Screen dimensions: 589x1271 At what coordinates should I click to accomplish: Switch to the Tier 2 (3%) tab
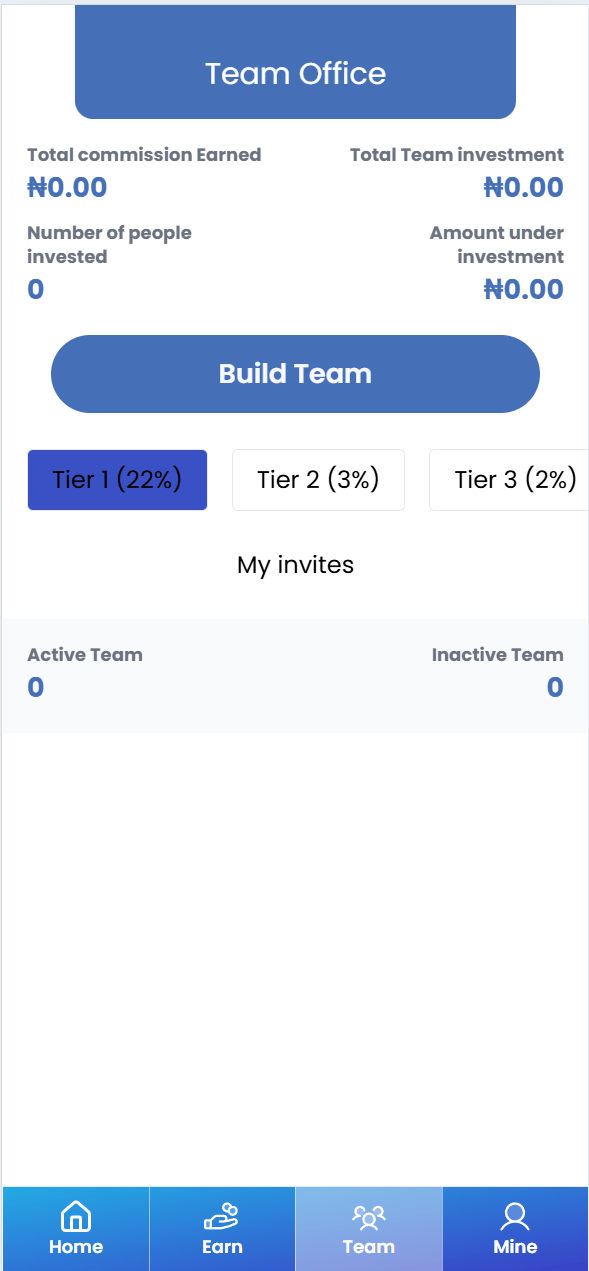(318, 480)
